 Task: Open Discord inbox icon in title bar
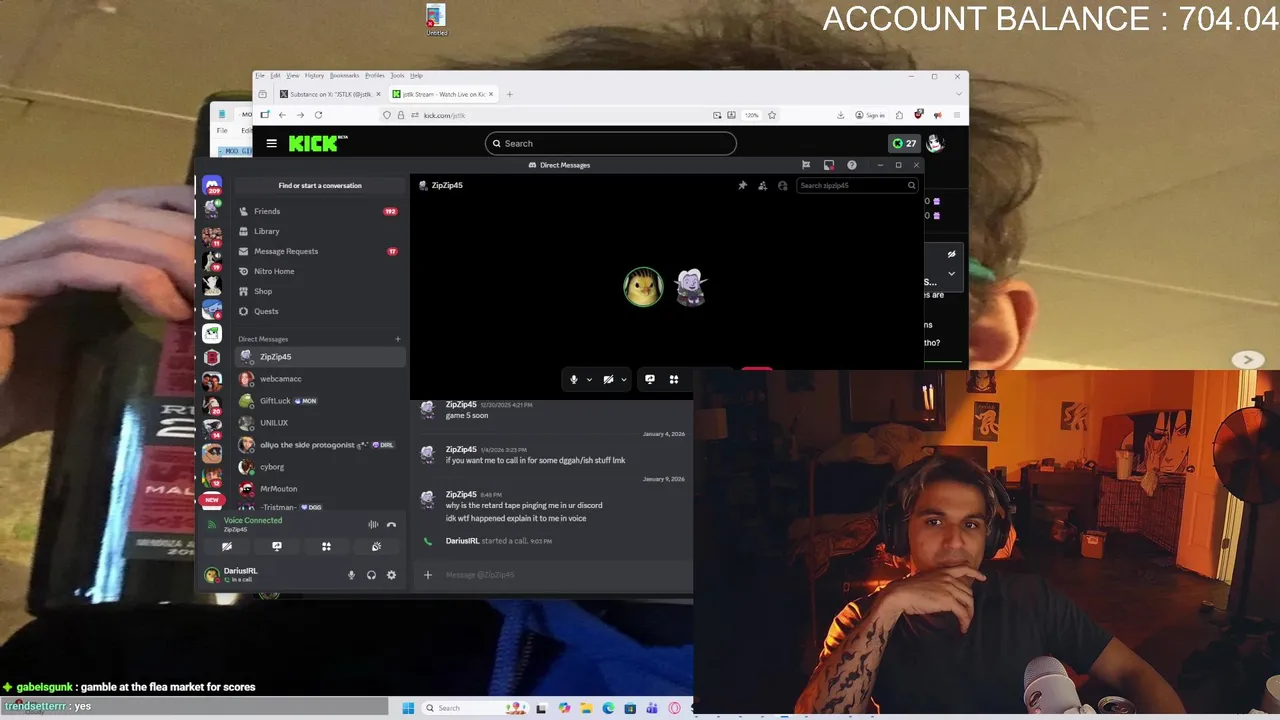point(828,165)
